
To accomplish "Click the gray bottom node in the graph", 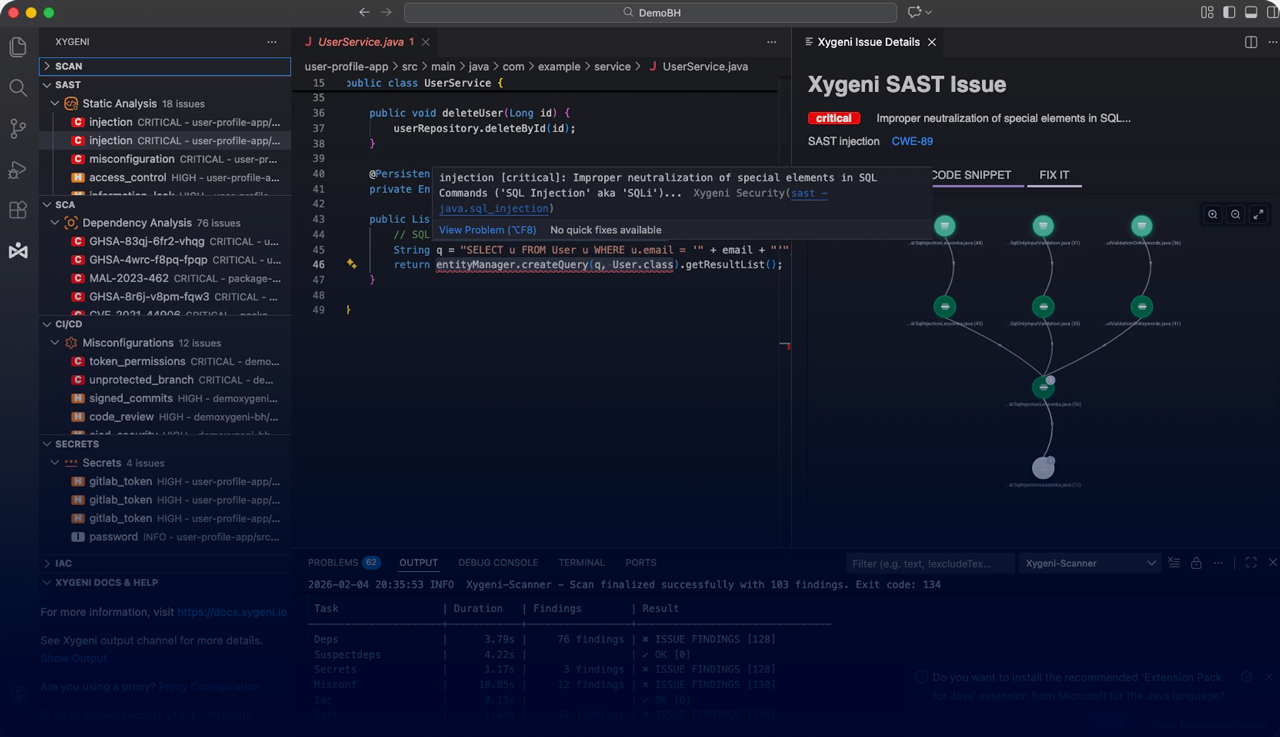I will click(1043, 467).
